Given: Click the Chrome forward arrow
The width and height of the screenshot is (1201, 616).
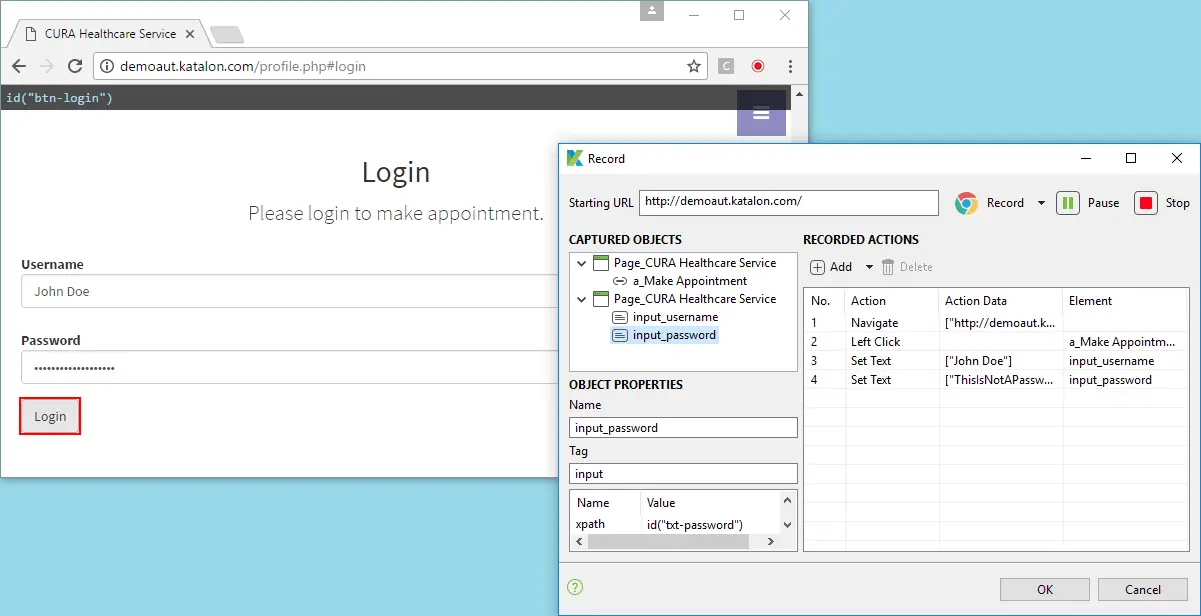Looking at the screenshot, I should tap(46, 66).
